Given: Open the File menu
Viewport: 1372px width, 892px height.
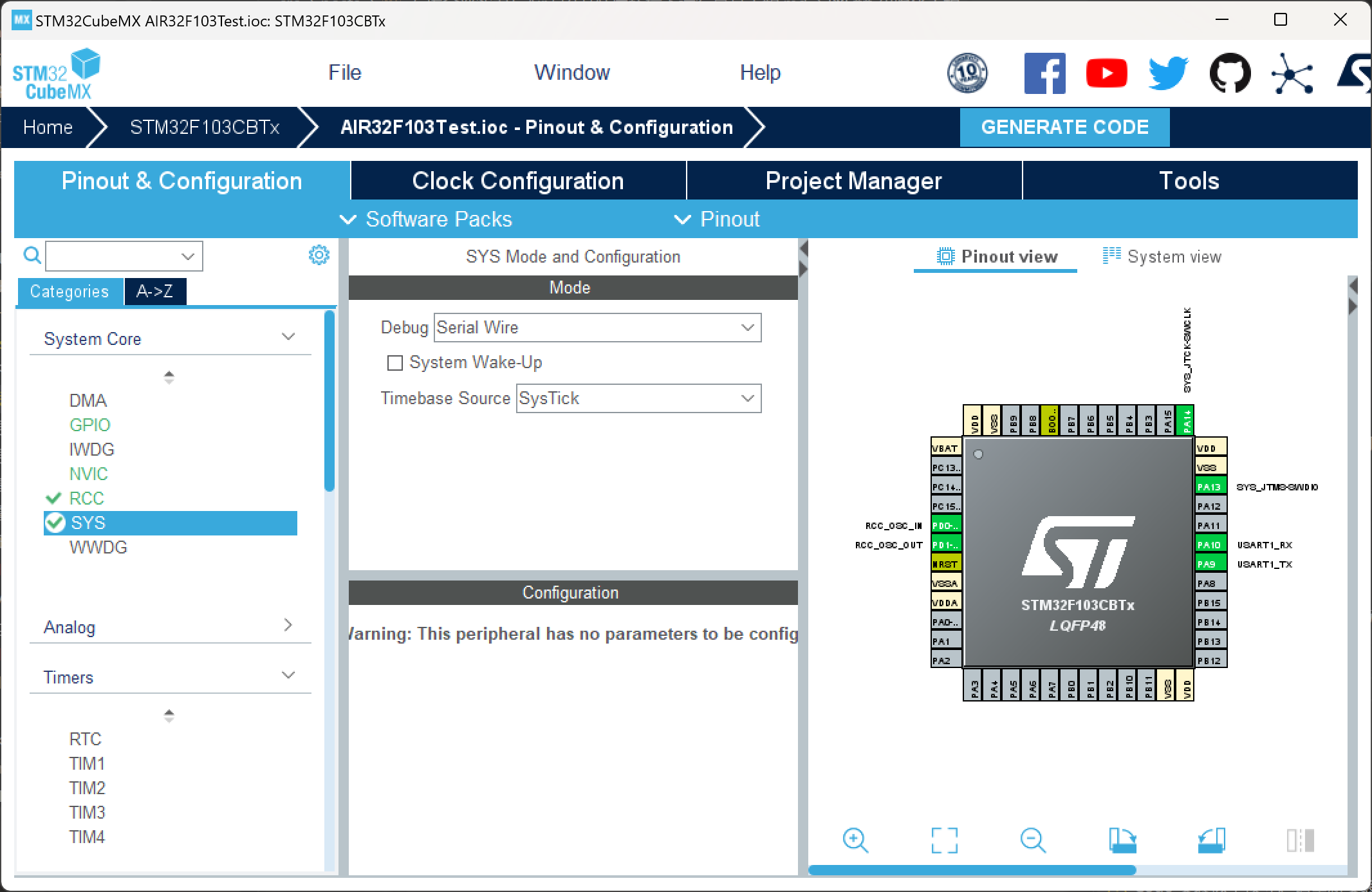Looking at the screenshot, I should pos(345,73).
